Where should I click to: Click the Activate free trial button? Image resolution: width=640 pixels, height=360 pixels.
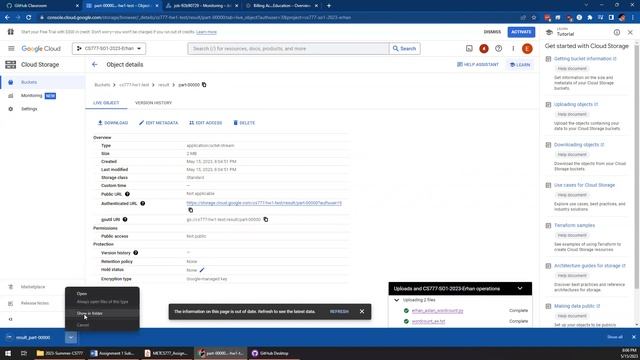(521, 32)
